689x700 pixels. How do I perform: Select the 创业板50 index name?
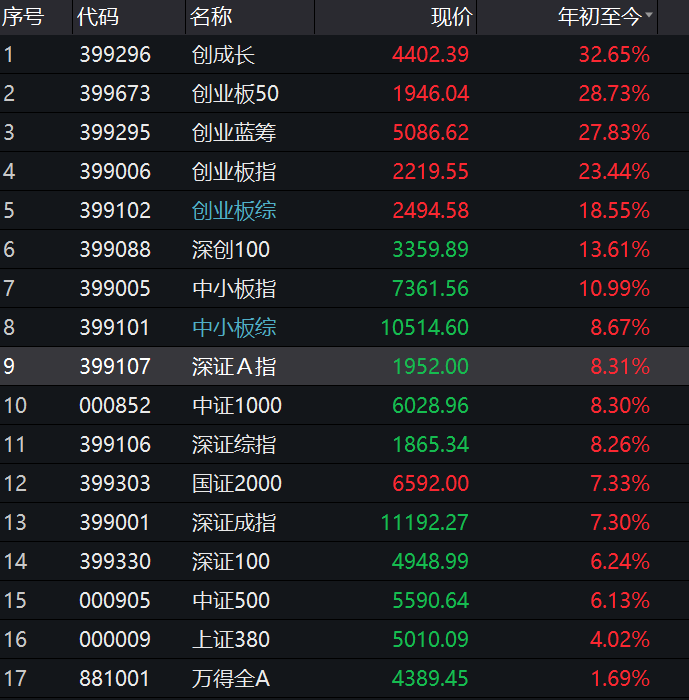point(235,94)
